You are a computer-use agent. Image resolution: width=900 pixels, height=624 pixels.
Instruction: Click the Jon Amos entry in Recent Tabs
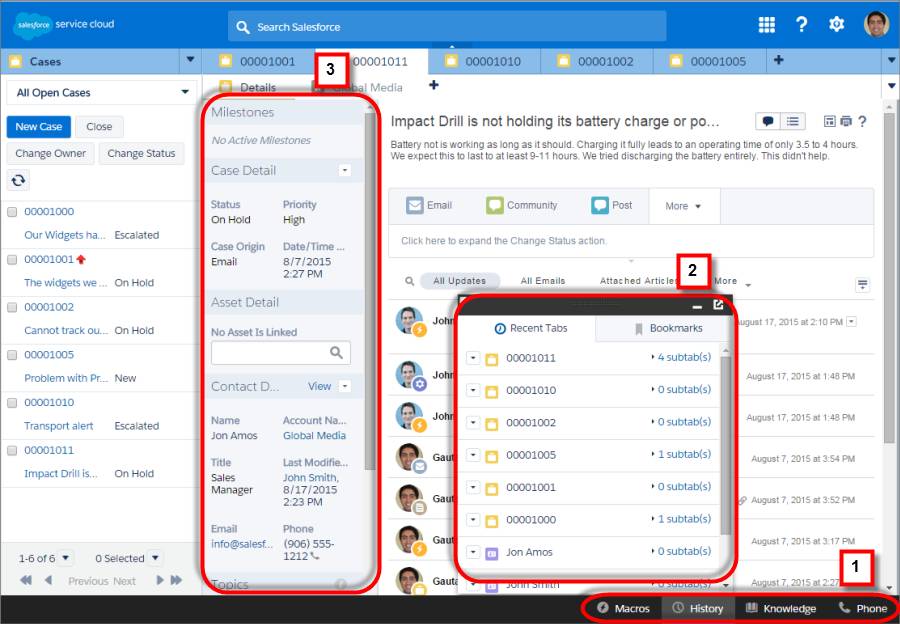529,552
